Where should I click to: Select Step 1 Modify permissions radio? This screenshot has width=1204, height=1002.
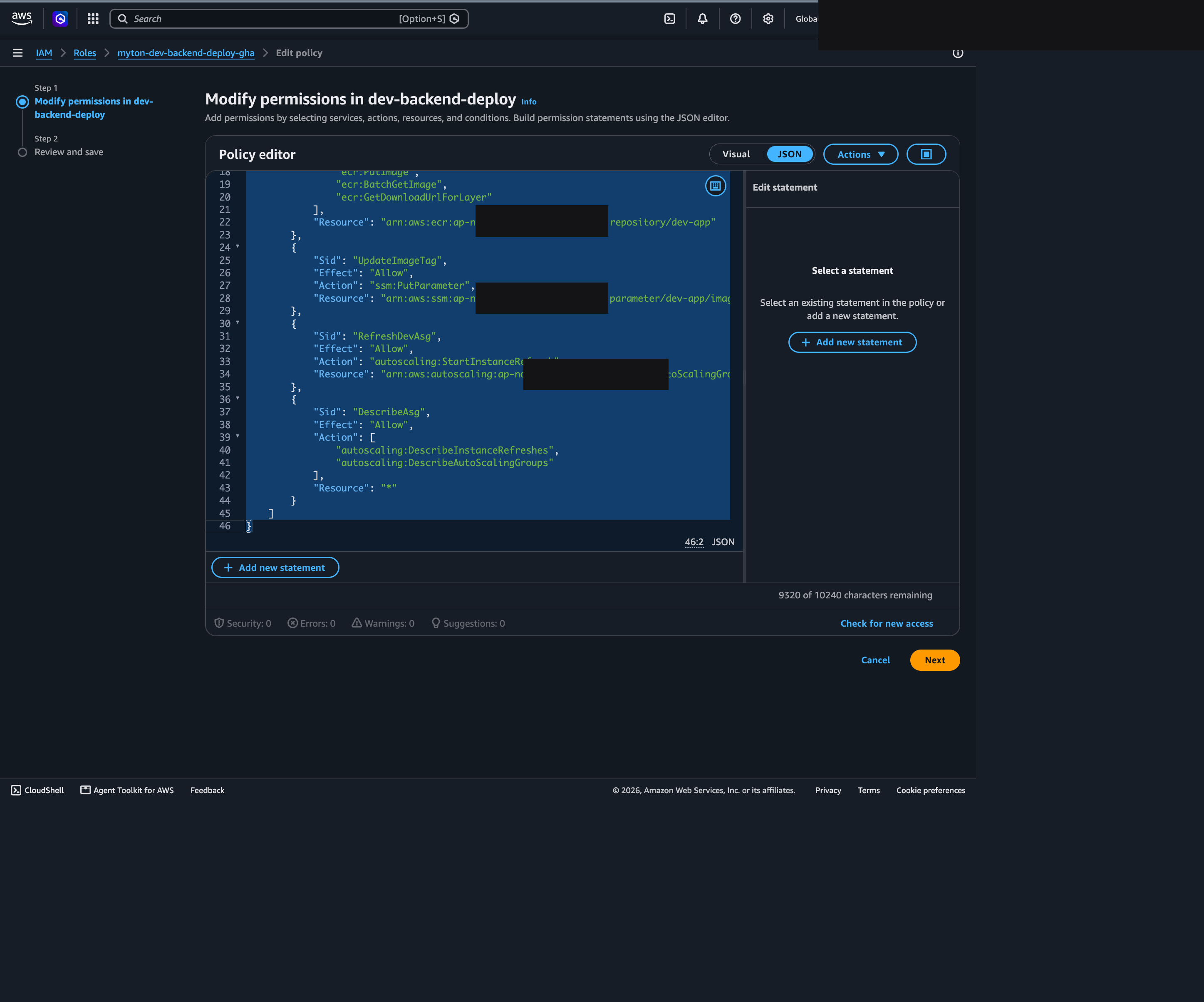point(22,102)
